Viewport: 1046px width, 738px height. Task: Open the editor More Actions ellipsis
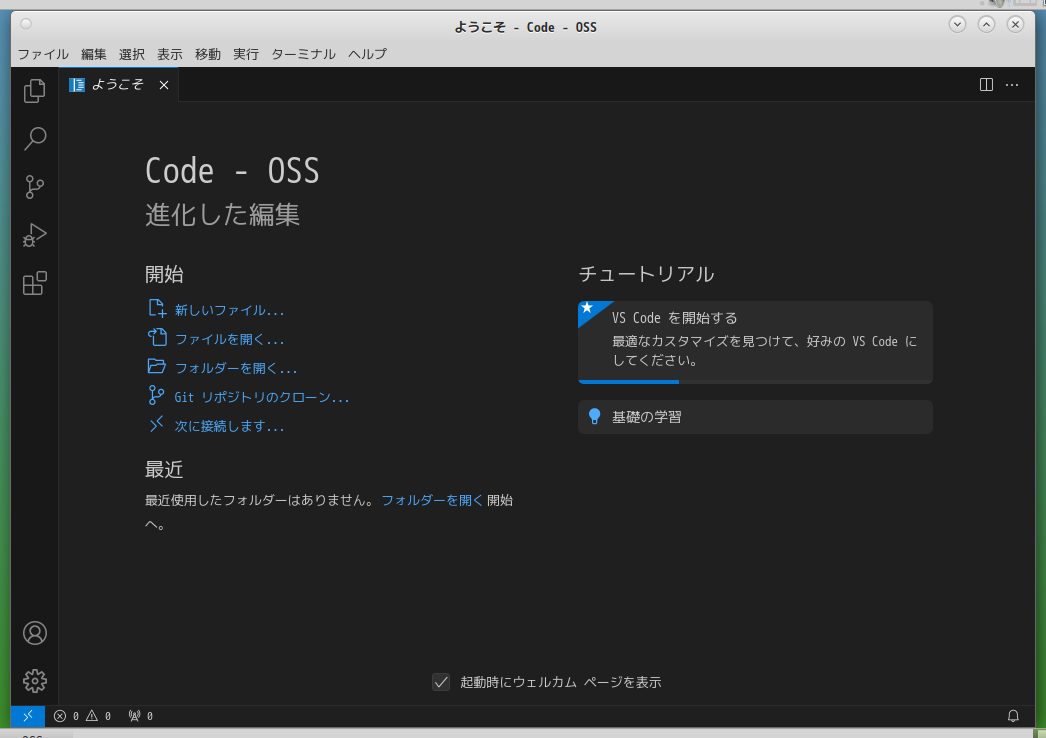(x=1012, y=85)
